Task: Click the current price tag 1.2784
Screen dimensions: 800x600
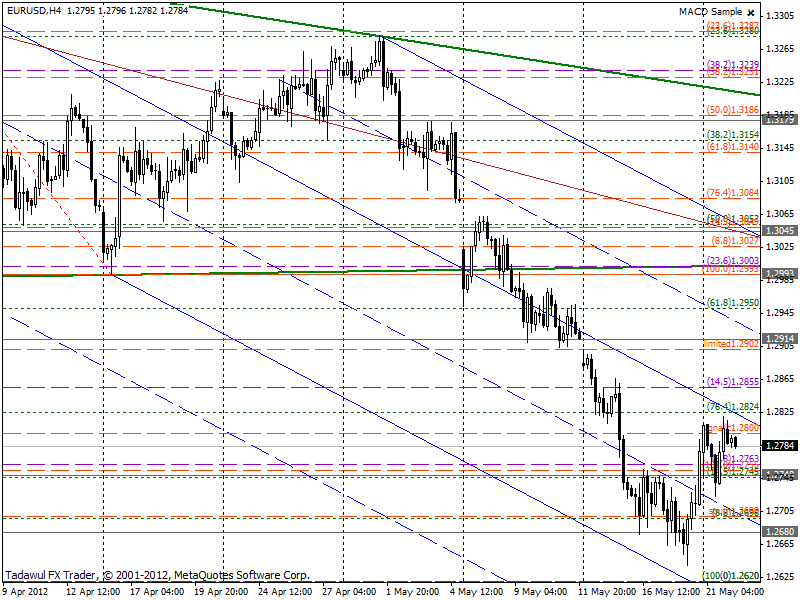Action: pos(780,446)
